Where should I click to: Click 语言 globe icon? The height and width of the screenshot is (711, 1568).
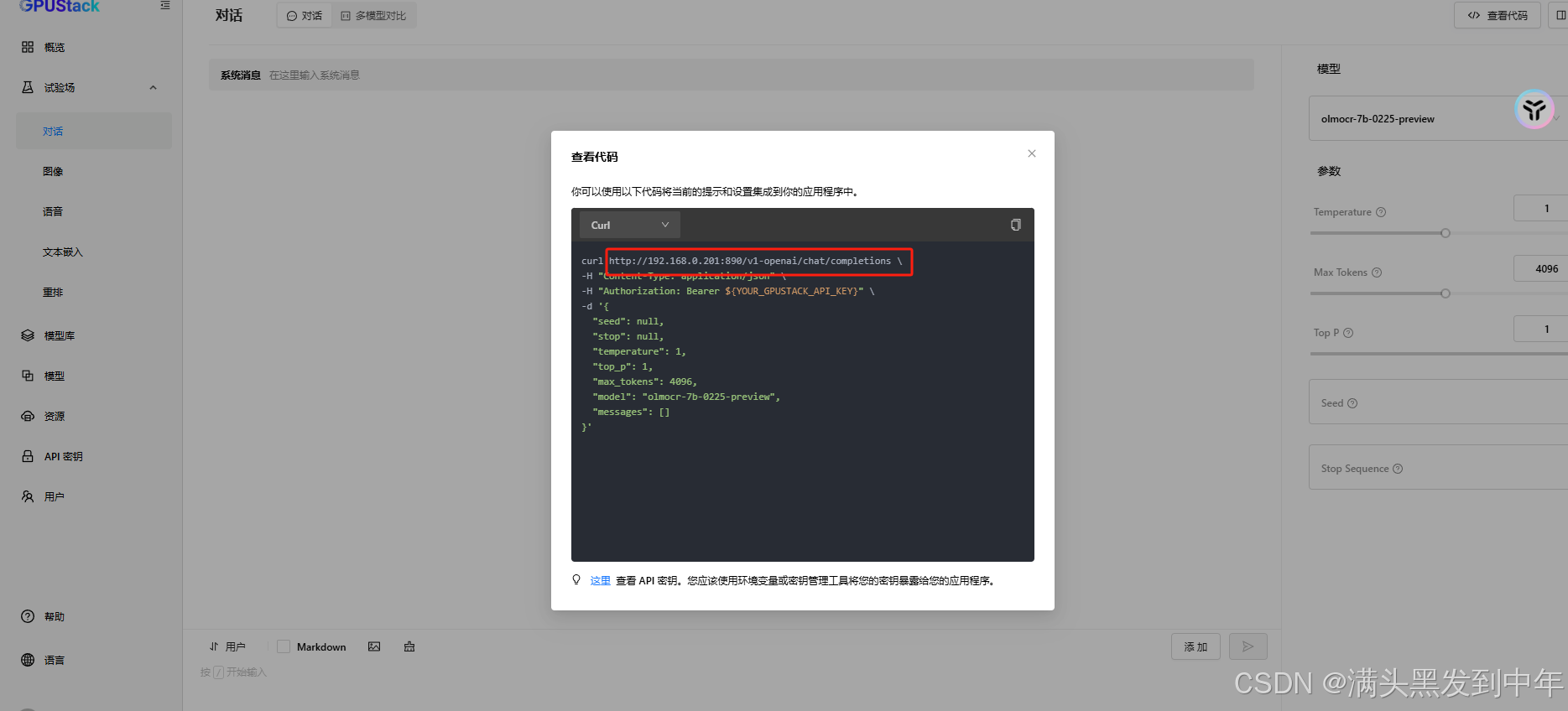(x=28, y=660)
